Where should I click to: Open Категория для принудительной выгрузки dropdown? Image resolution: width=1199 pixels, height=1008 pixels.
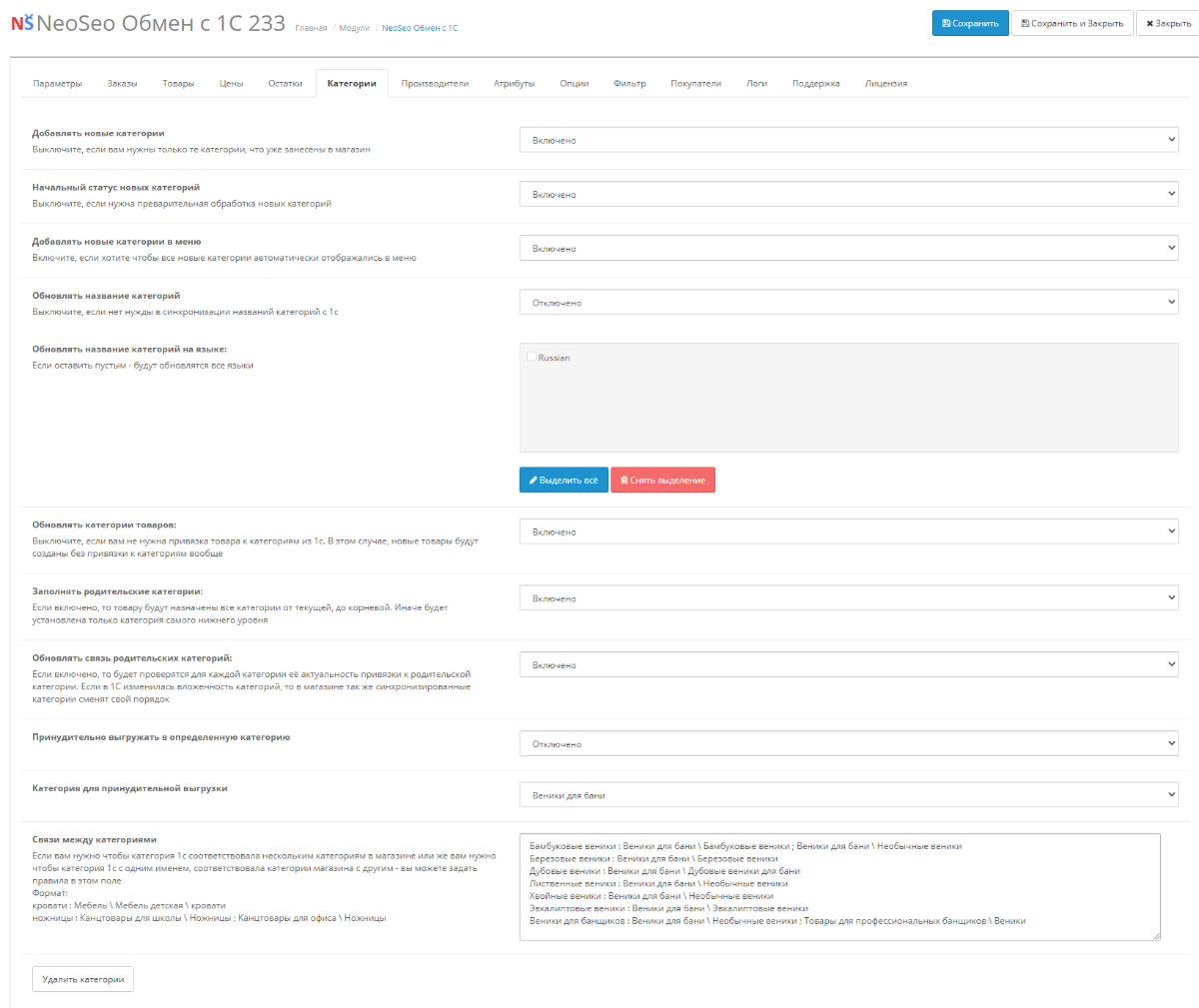[x=848, y=795]
